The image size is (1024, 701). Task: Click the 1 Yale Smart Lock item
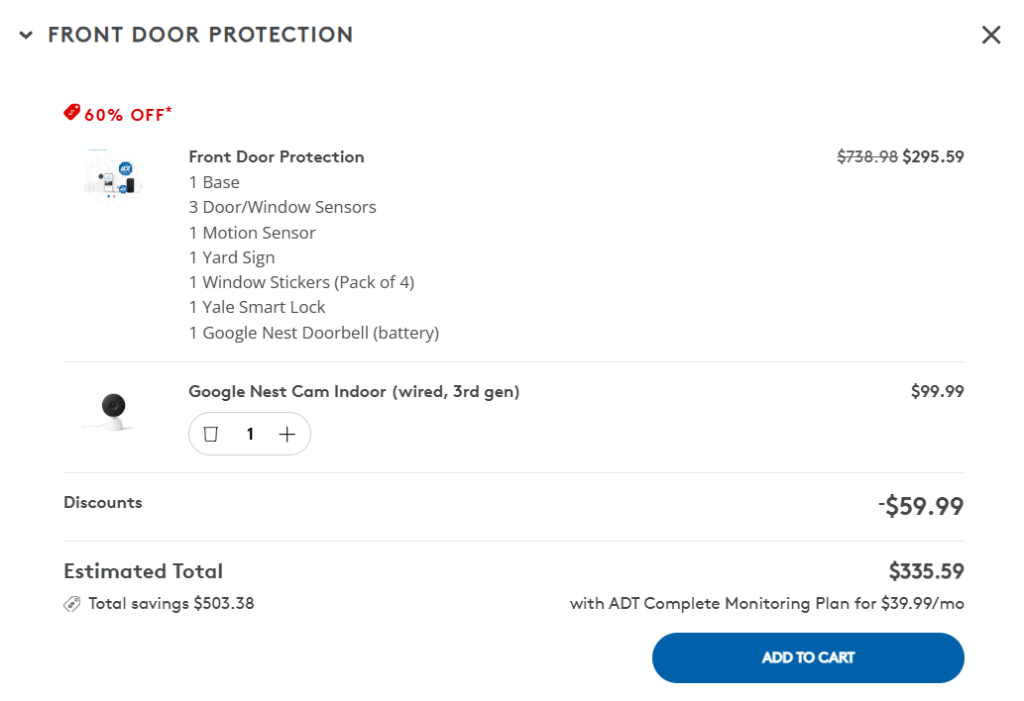pyautogui.click(x=257, y=308)
